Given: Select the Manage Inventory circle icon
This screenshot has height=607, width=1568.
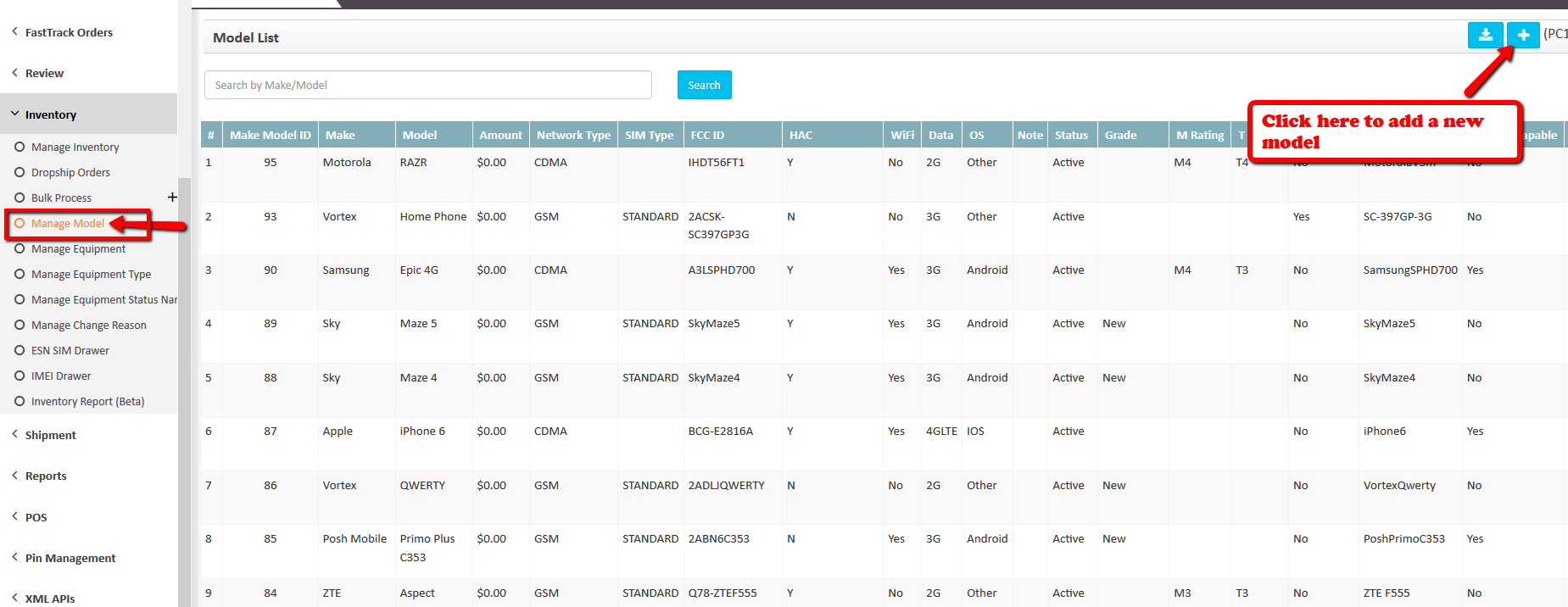Looking at the screenshot, I should pyautogui.click(x=20, y=147).
